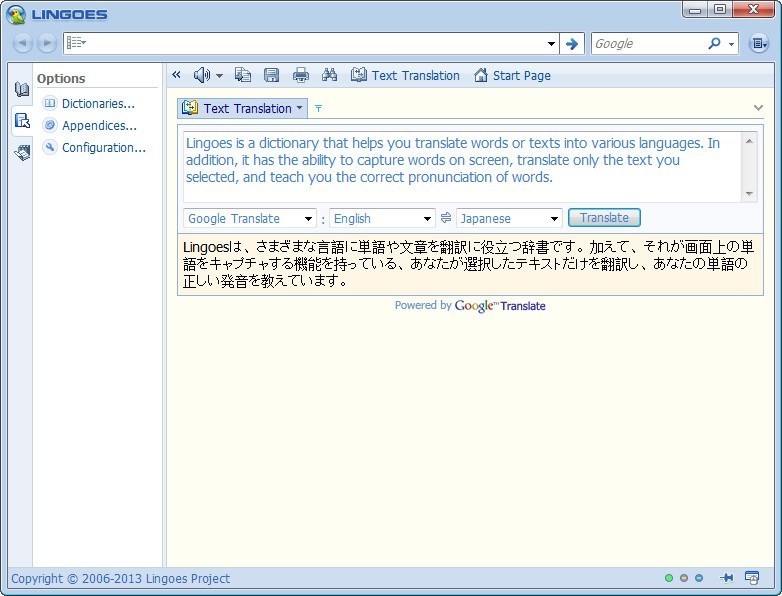Click the green status dot

[669, 578]
